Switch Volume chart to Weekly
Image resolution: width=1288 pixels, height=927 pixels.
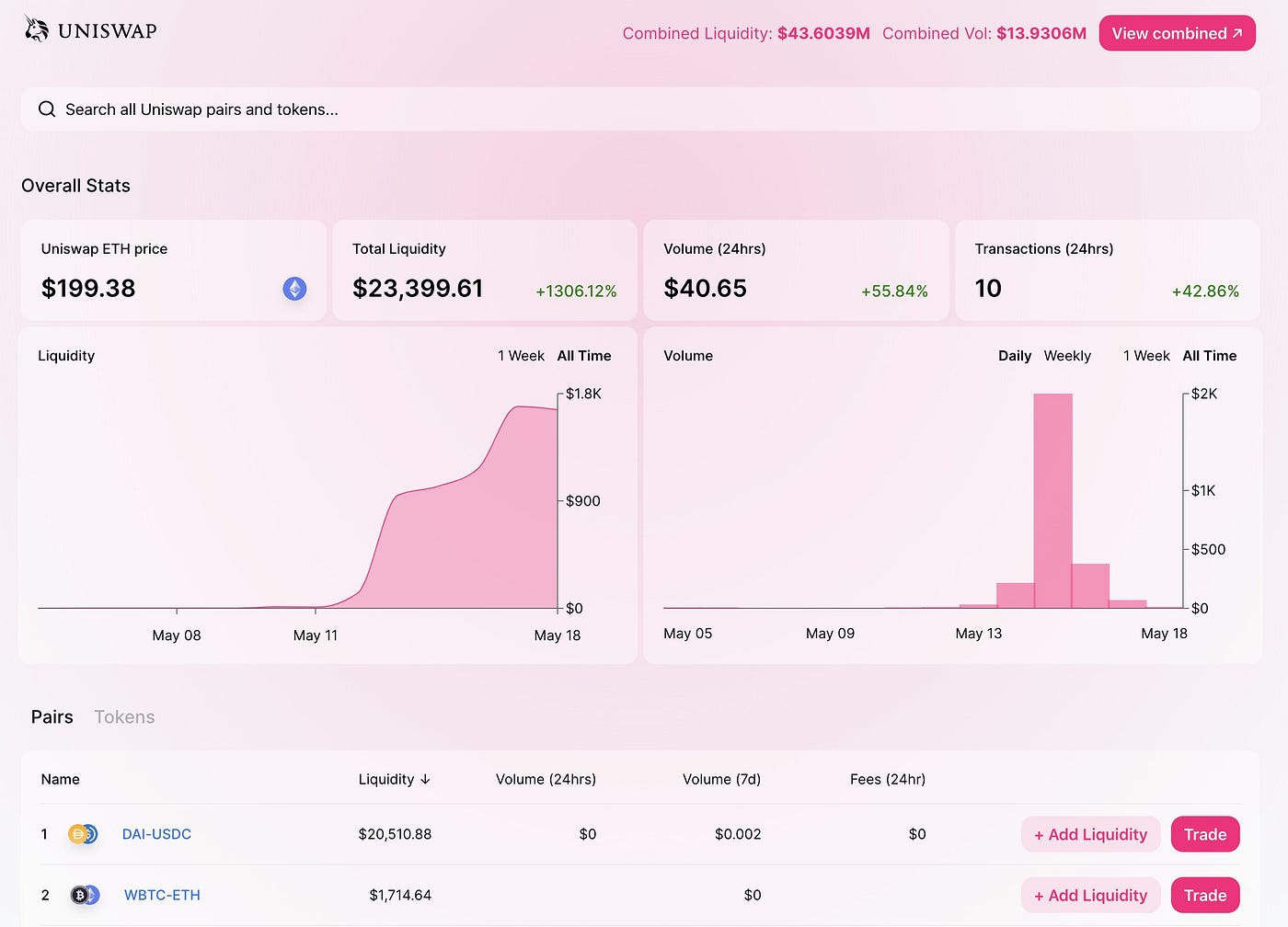(x=1067, y=356)
